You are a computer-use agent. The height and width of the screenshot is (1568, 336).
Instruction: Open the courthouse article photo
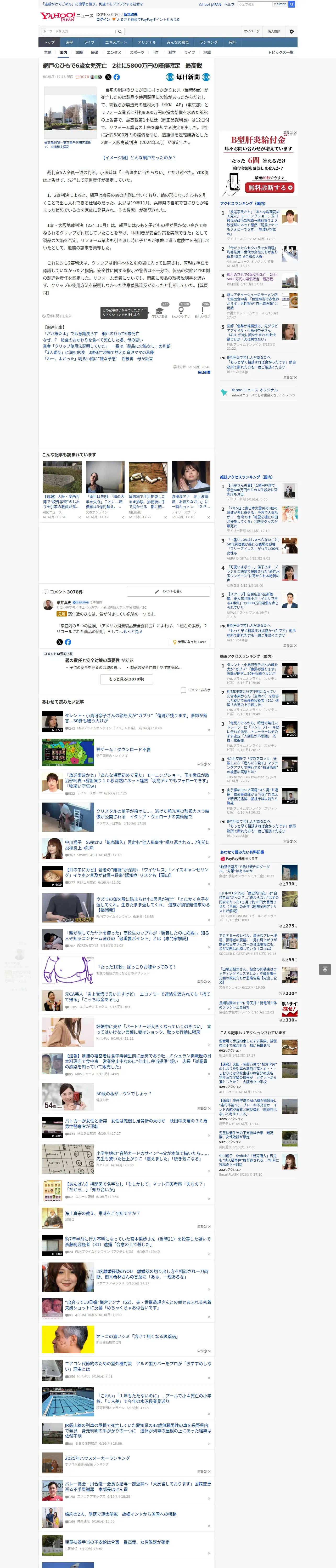(70, 113)
